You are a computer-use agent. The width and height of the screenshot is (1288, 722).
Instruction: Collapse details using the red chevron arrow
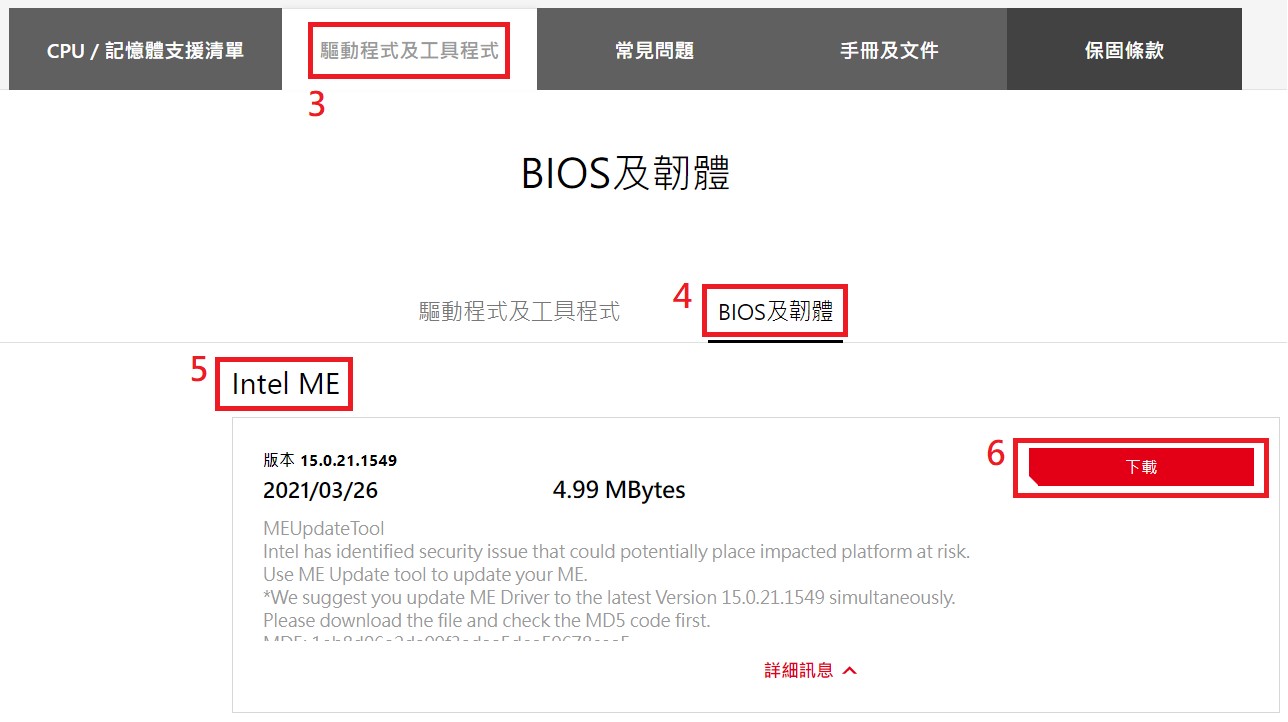pyautogui.click(x=850, y=671)
